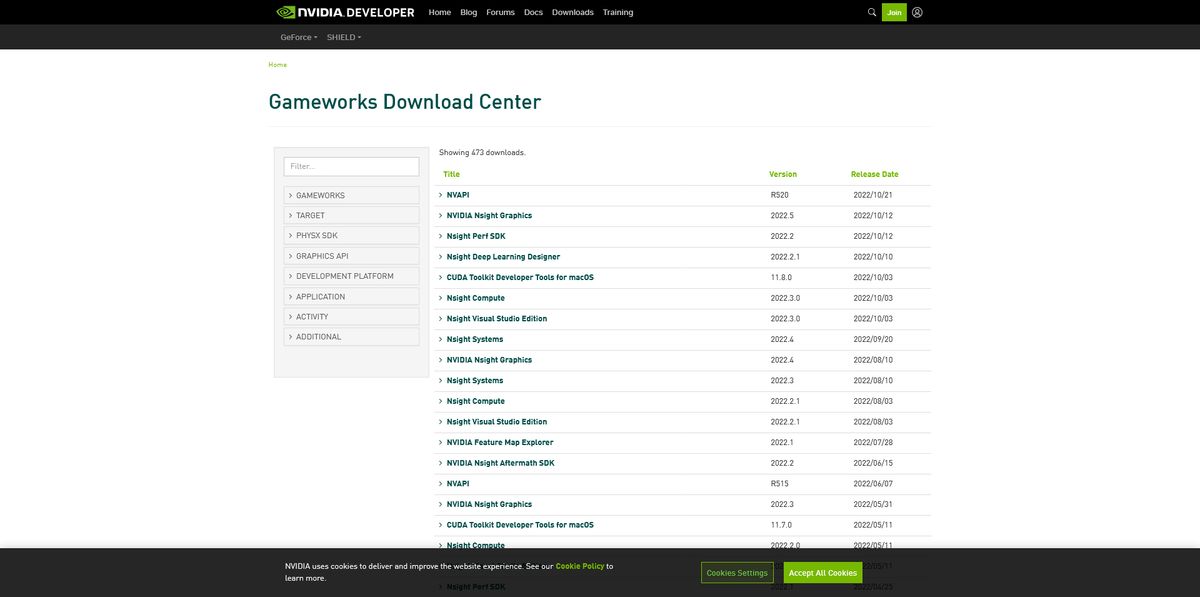The width and height of the screenshot is (1200, 597).
Task: Open the SHIELD dropdown menu
Action: (342, 35)
